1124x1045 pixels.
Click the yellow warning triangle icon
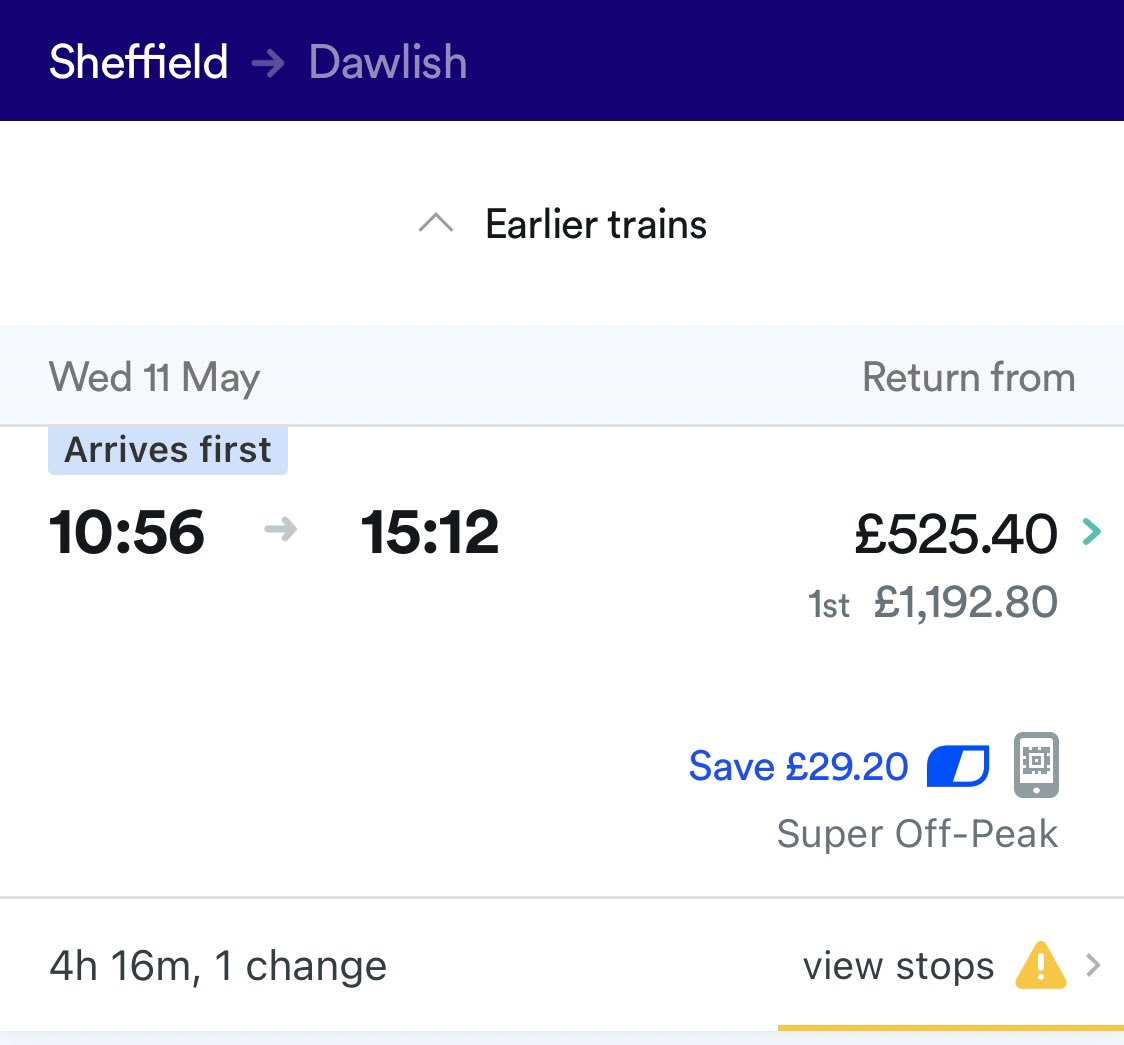tap(1040, 966)
